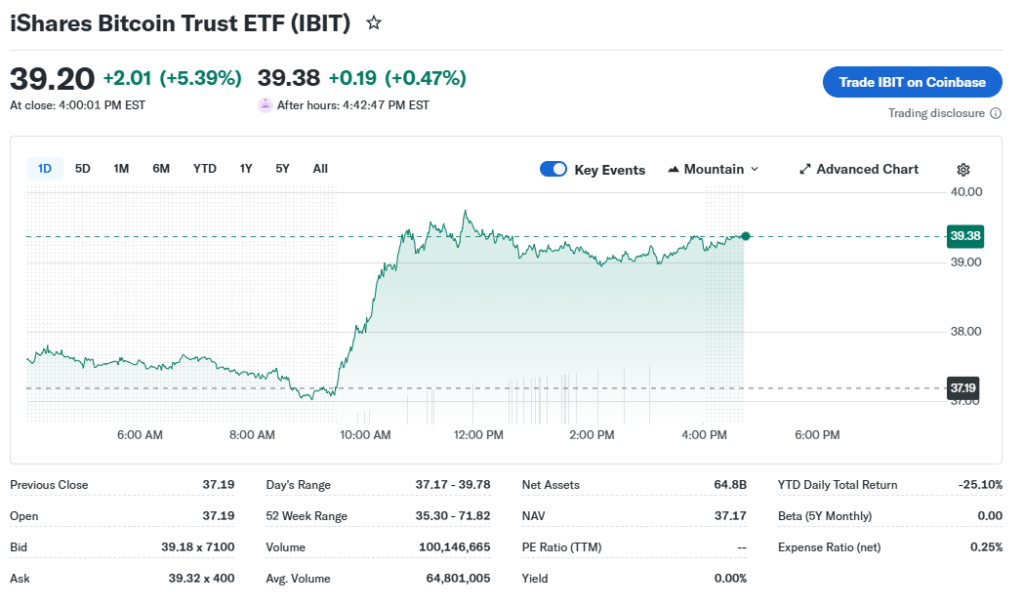Click the 39.38 price label on axis
The image size is (1024, 605).
[x=964, y=236]
